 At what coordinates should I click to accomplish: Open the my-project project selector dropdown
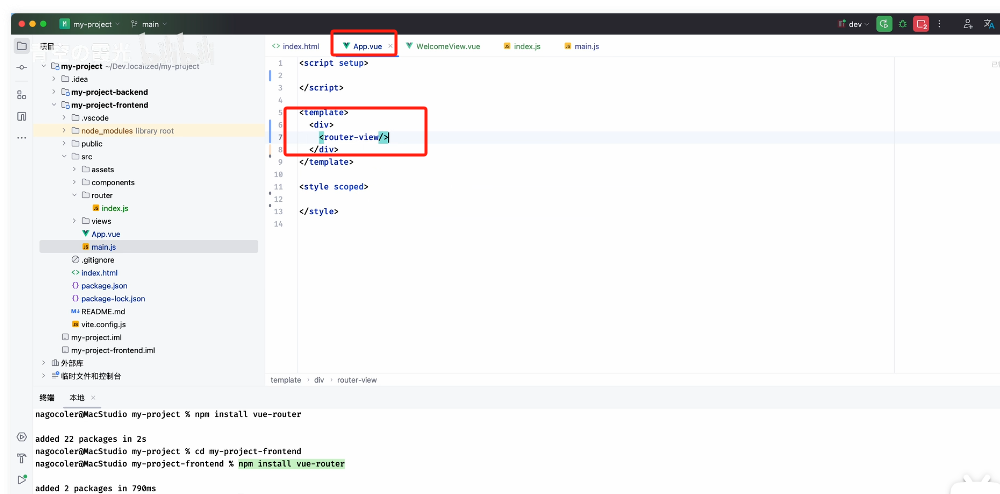(x=90, y=24)
